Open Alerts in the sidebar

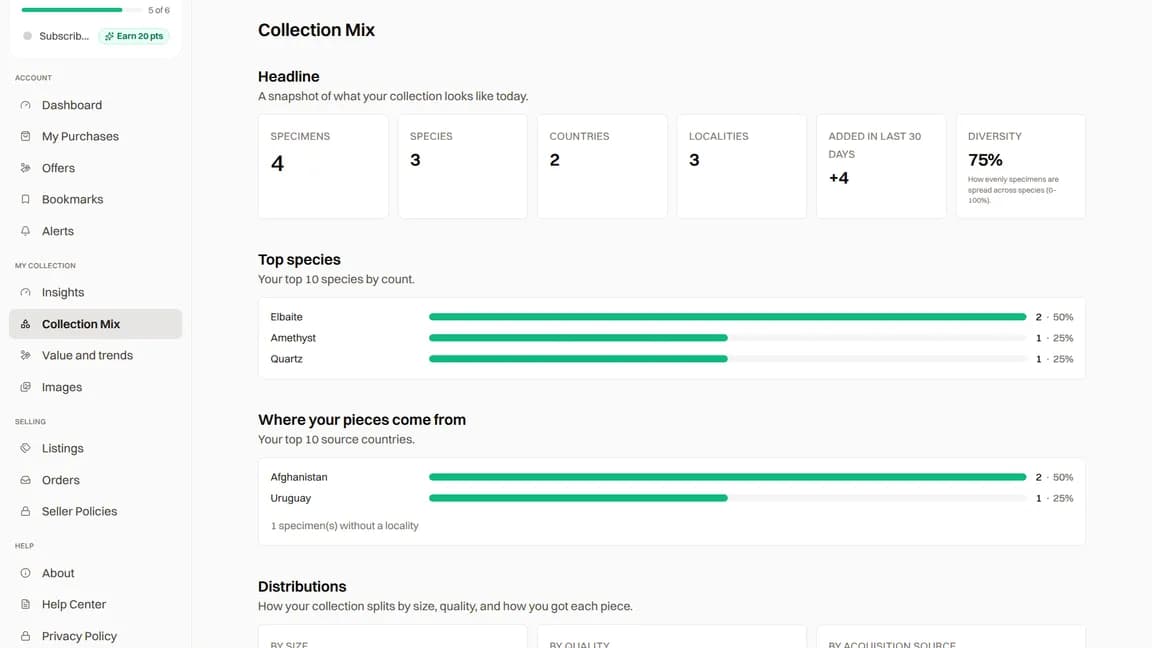tap(96, 231)
